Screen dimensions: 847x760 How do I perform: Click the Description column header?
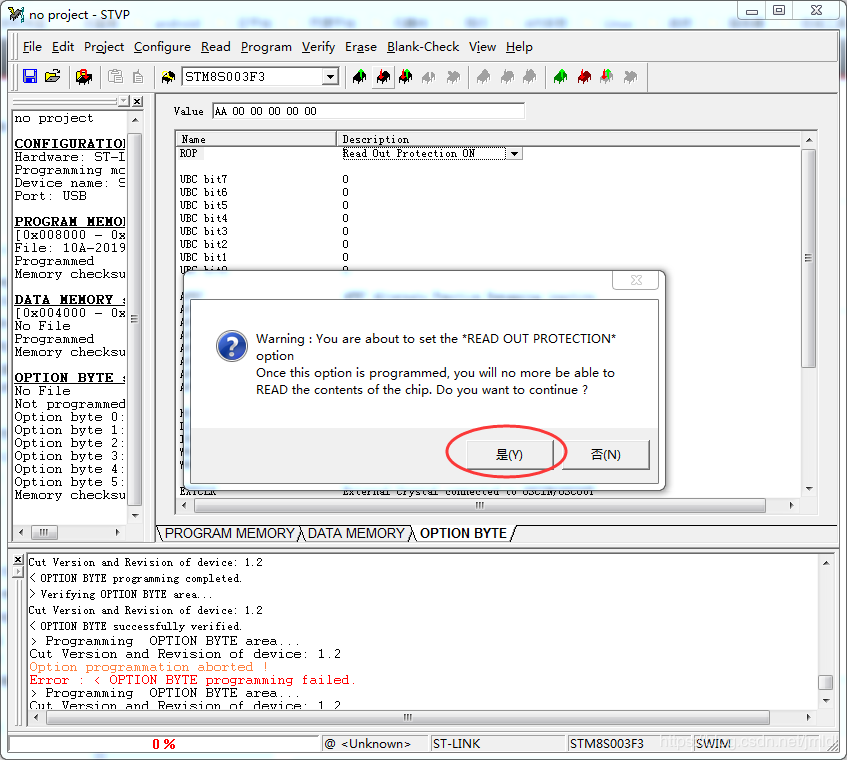(568, 139)
